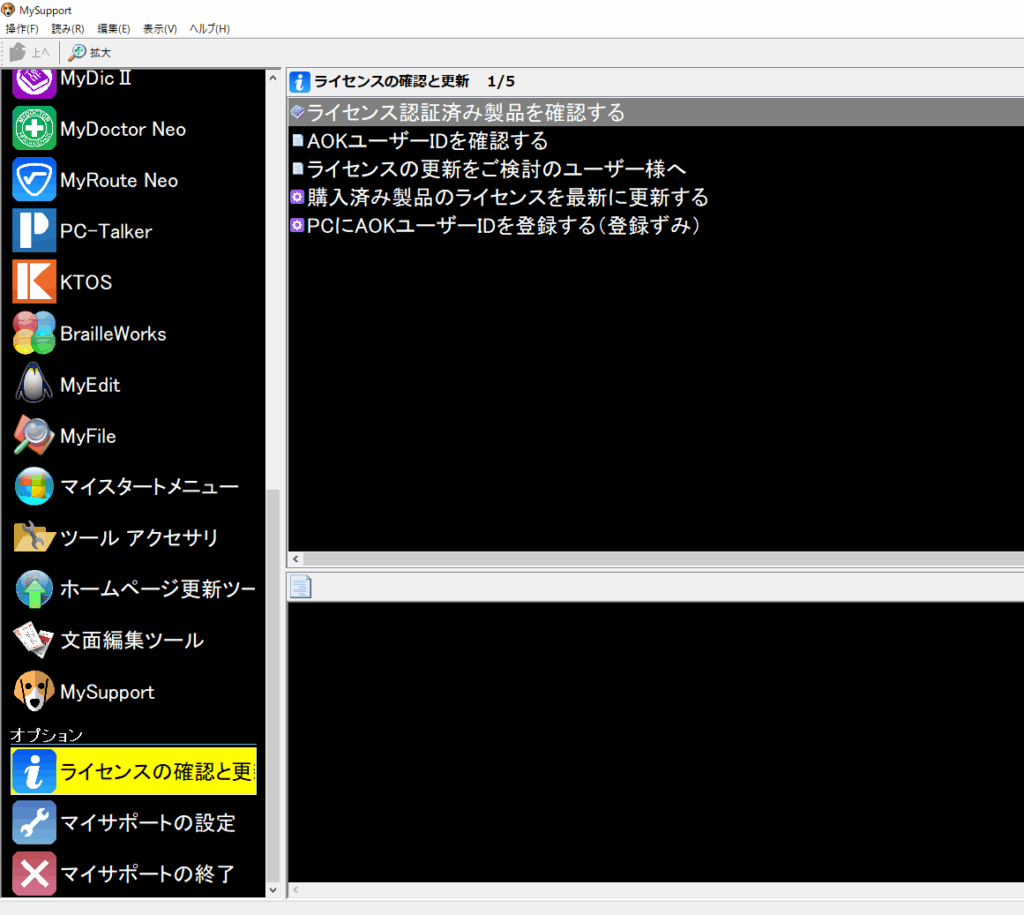Click the sidebar scroll down arrow
Viewport: 1024px width, 915px height.
273,890
